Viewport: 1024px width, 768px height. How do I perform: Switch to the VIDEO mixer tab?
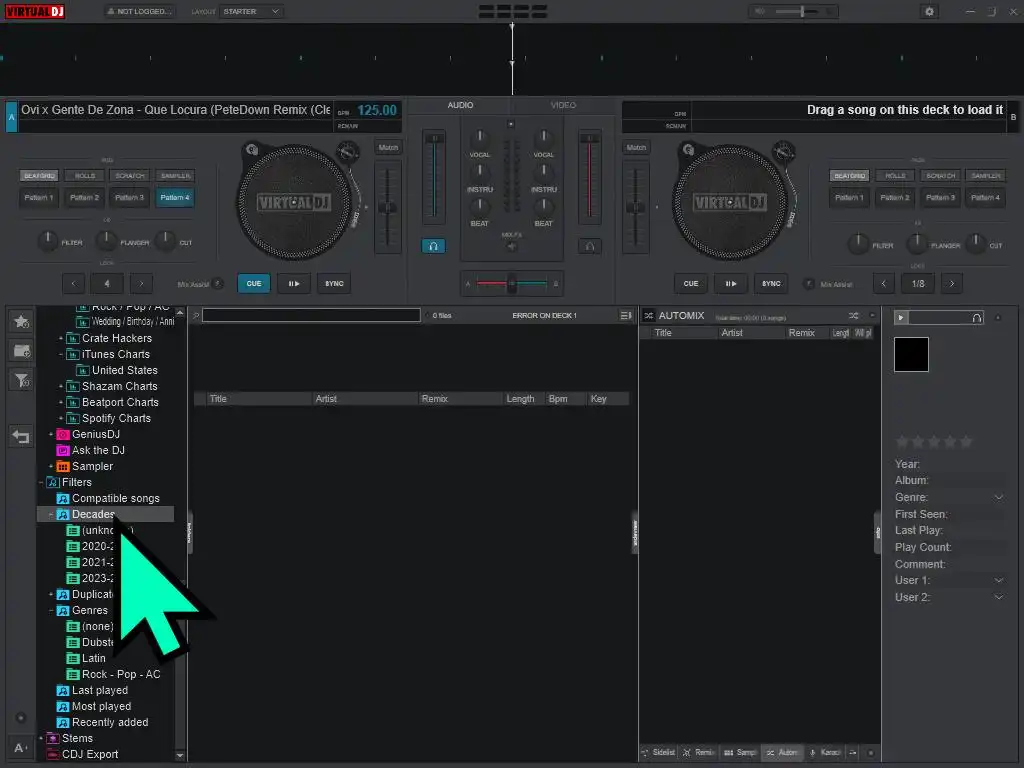[x=563, y=105]
